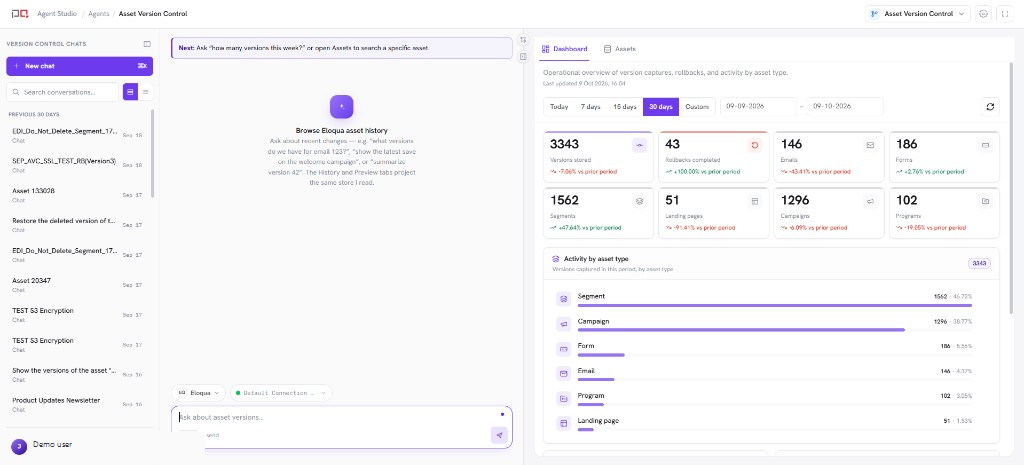Click the Next suggestion banner
The height and width of the screenshot is (465, 1024).
[342, 48]
